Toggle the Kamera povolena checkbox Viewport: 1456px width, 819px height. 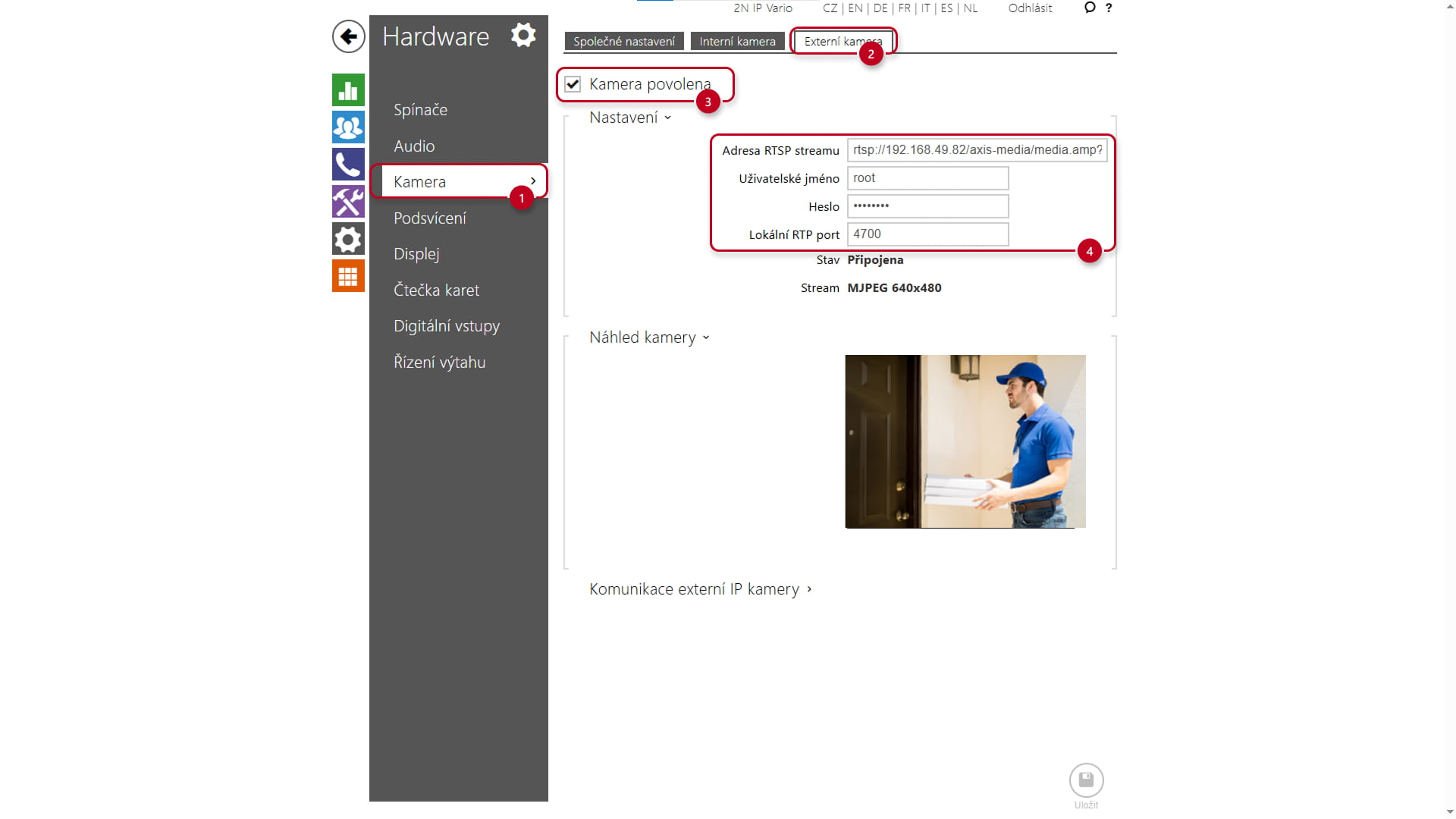[x=573, y=84]
